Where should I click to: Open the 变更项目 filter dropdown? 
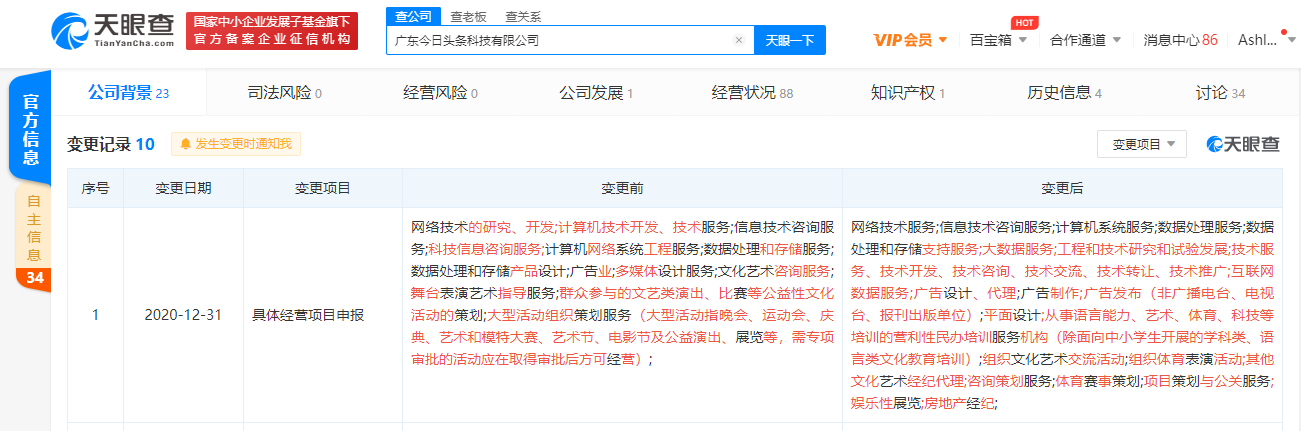(x=1141, y=144)
